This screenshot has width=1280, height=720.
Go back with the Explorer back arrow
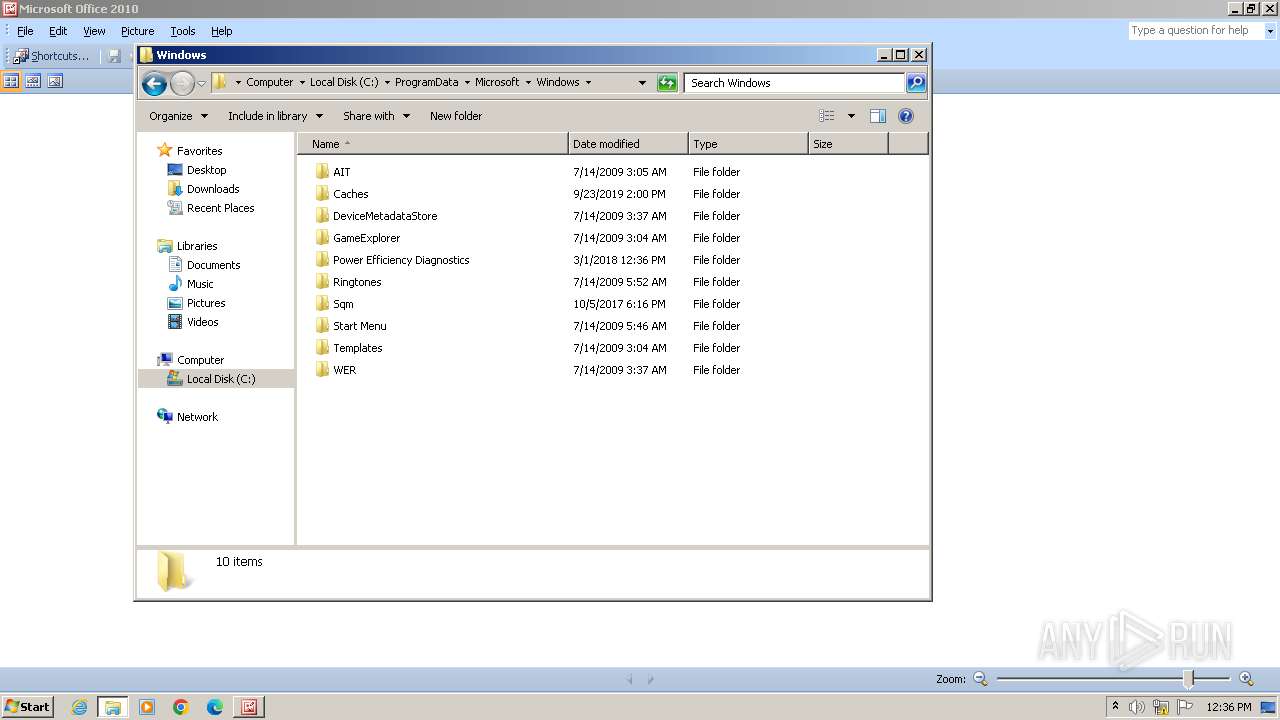(x=154, y=83)
